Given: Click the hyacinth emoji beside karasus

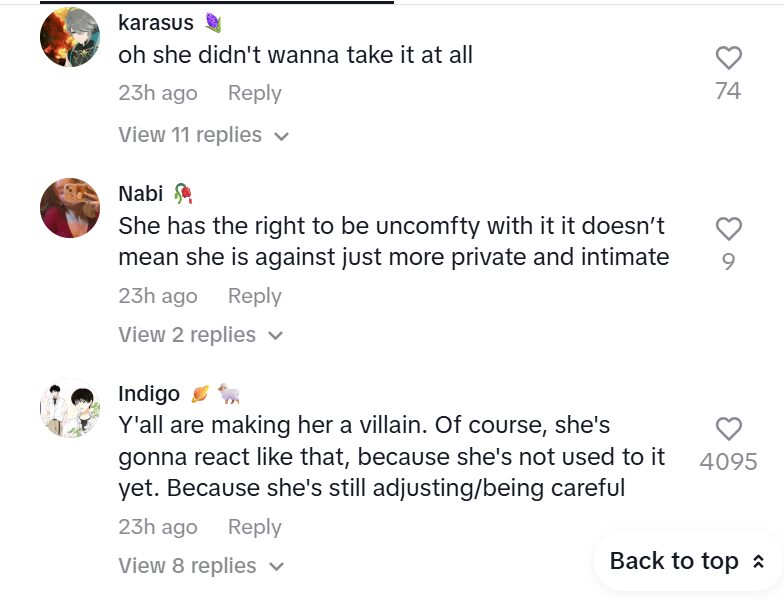Looking at the screenshot, I should [x=213, y=22].
